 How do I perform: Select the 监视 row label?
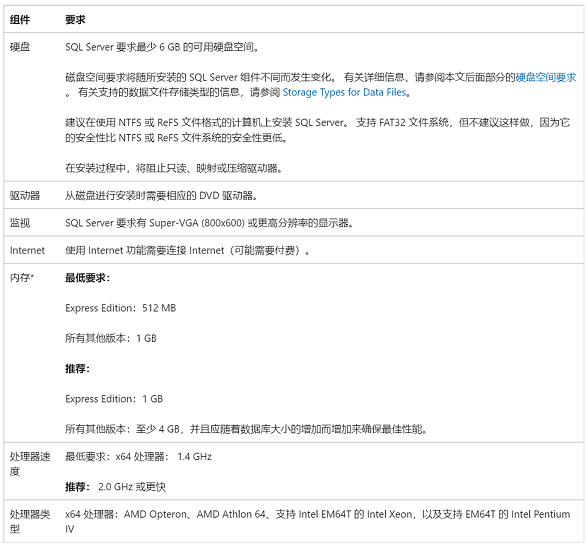pyautogui.click(x=20, y=223)
